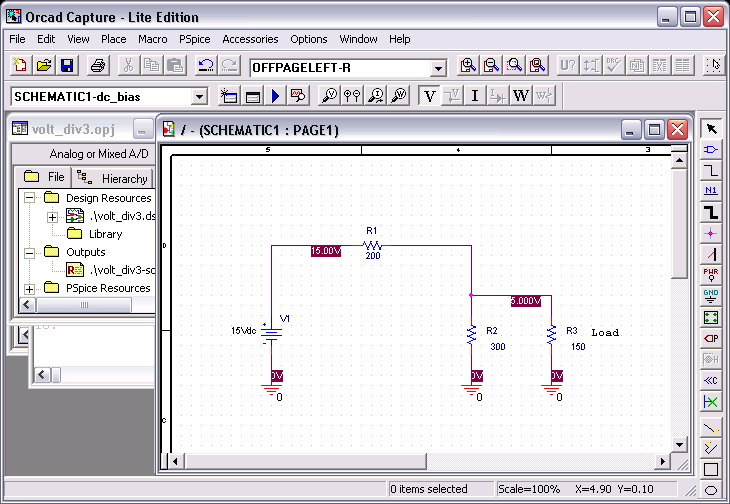This screenshot has width=730, height=504.
Task: Zoom out of the schematic
Action: (492, 66)
